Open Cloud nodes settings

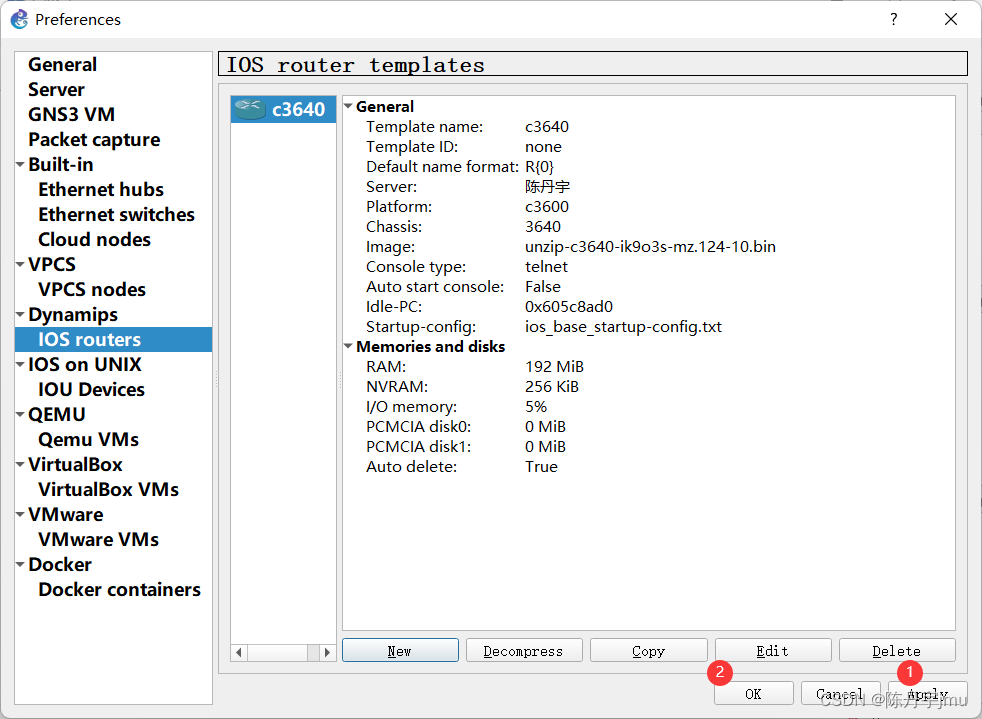coord(95,240)
